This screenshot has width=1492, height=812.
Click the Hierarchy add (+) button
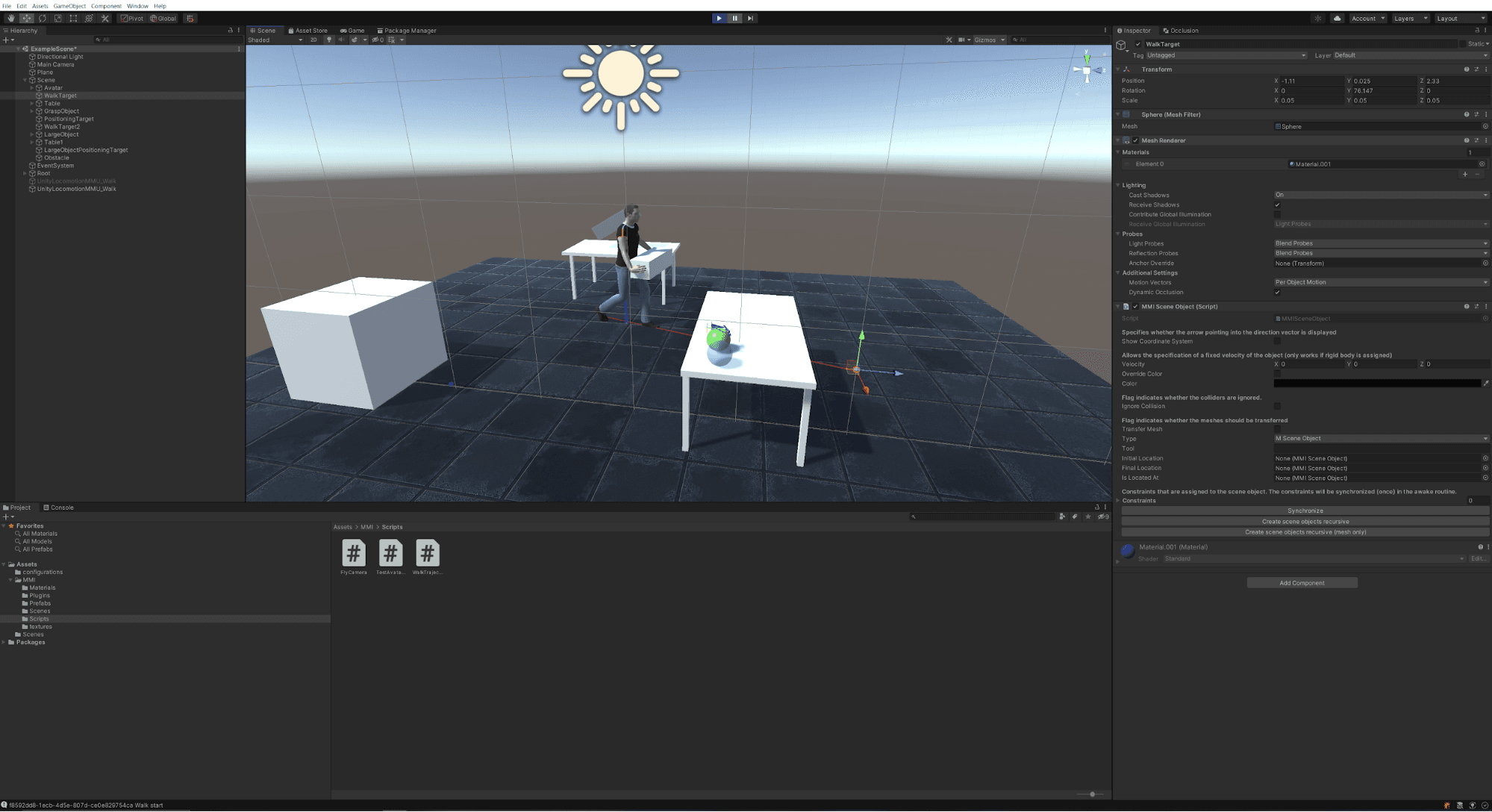click(x=7, y=40)
